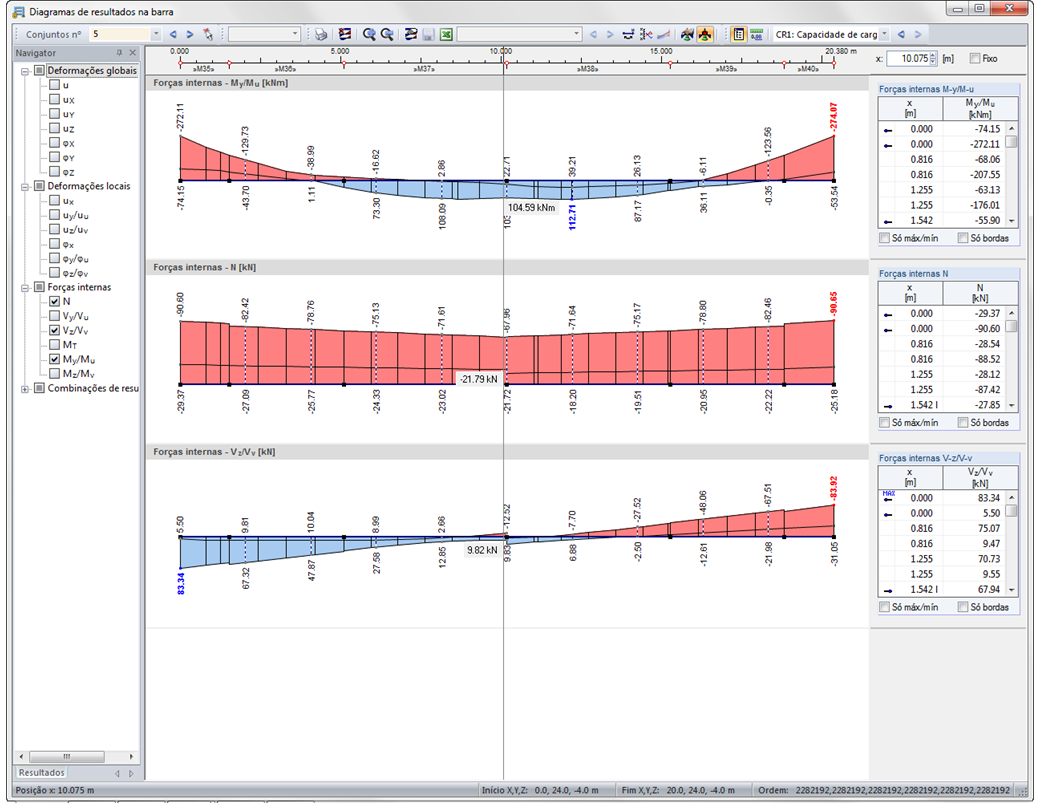Viewport: 1040px width, 803px height.
Task: Close the Navigator panel
Action: (x=133, y=53)
